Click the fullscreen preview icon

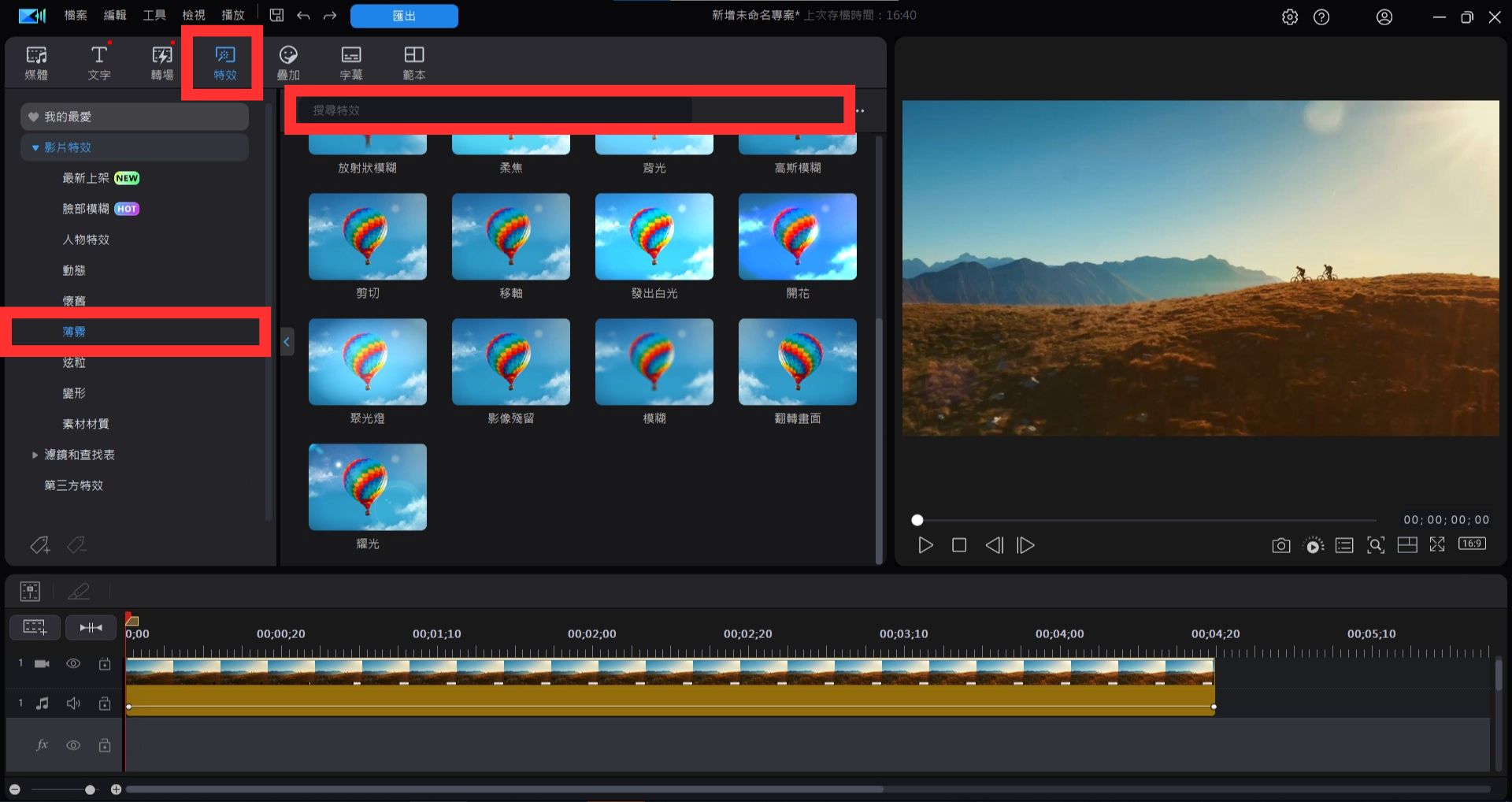1437,544
